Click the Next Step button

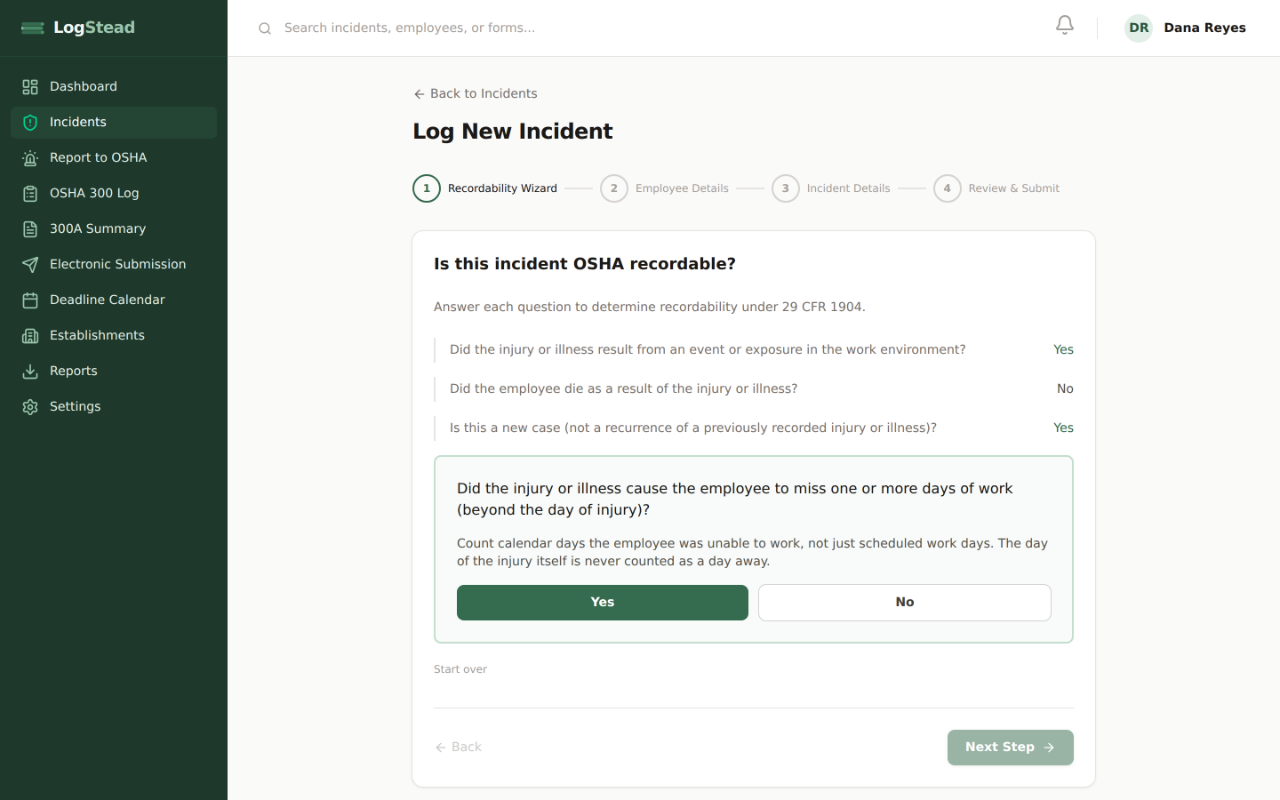[x=1010, y=747]
